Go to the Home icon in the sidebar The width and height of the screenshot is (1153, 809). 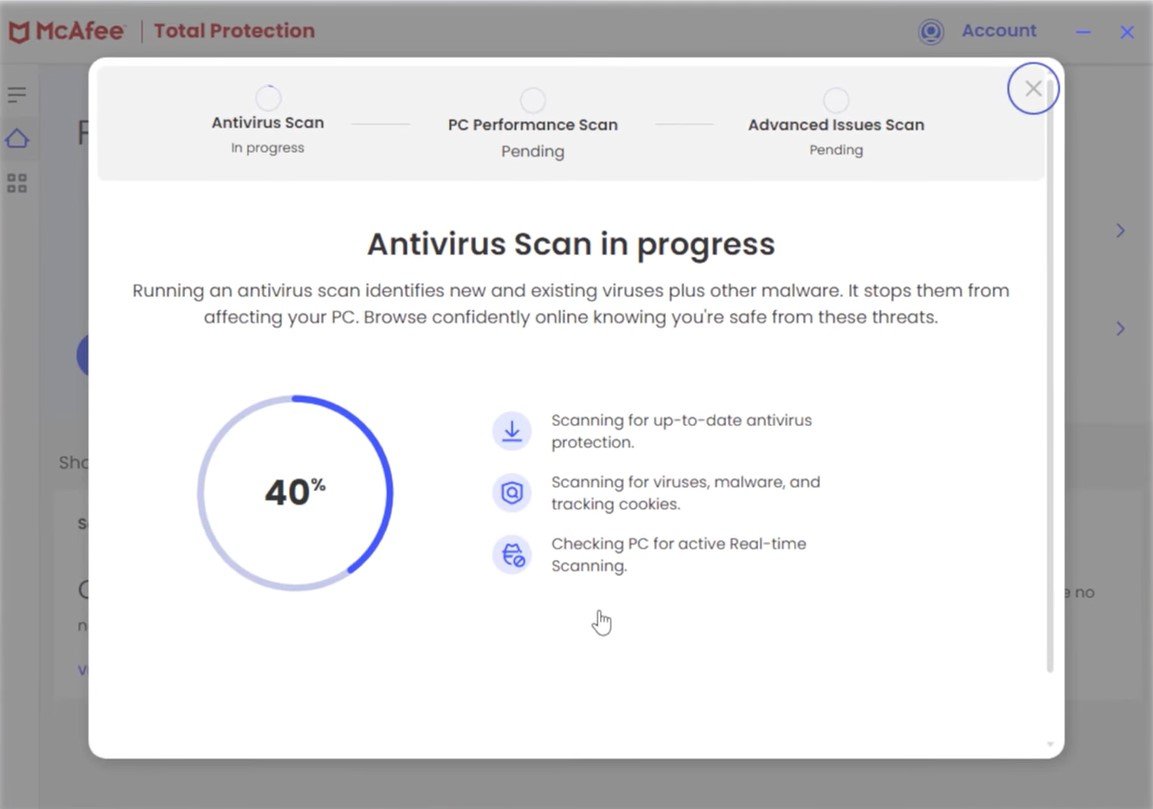[x=17, y=139]
